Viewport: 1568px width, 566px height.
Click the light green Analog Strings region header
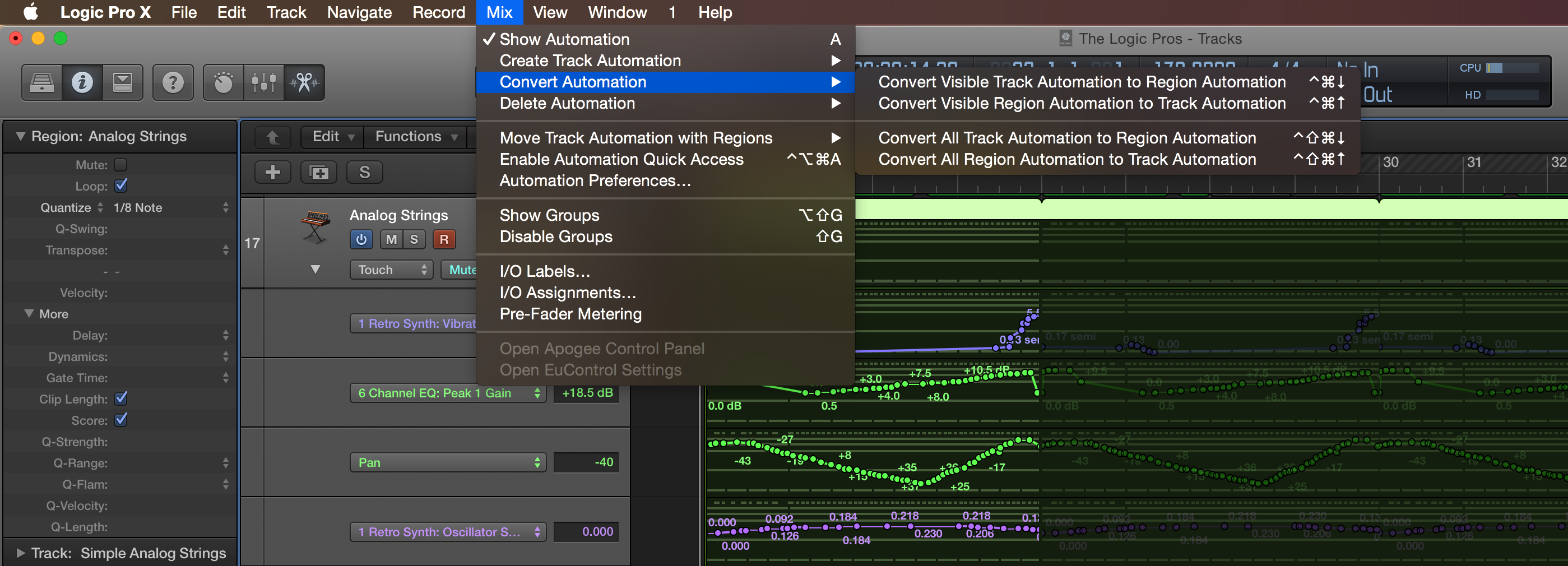point(1211,209)
